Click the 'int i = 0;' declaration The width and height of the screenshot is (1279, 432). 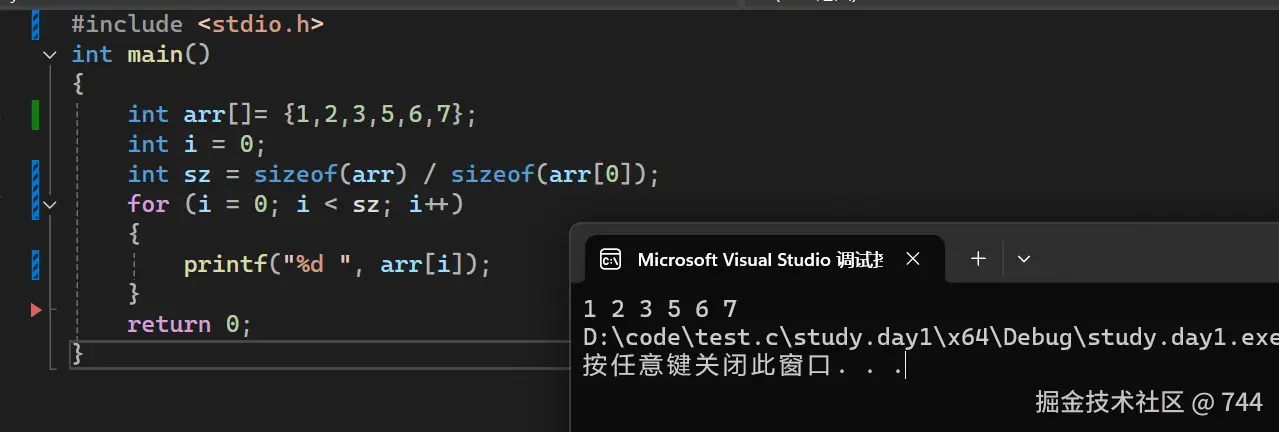197,145
